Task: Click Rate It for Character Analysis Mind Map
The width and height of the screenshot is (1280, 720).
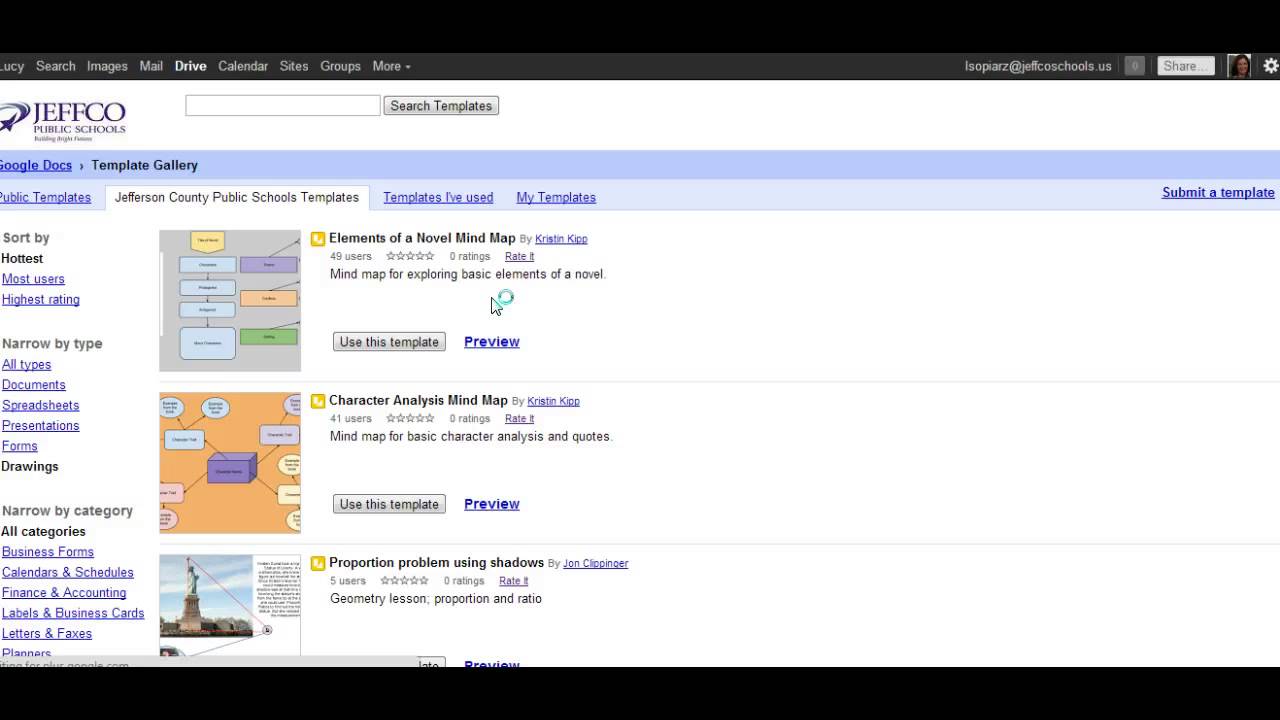Action: pyautogui.click(x=519, y=418)
